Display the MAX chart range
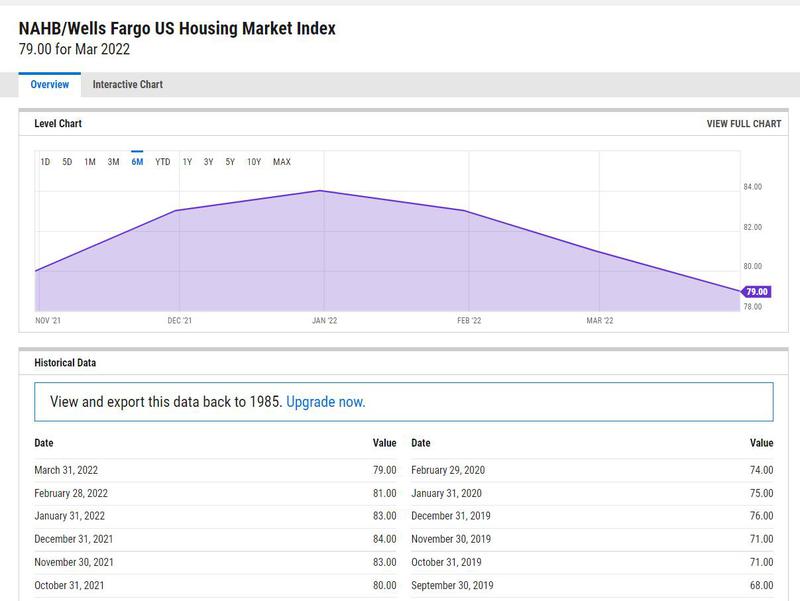The image size is (800, 601). click(x=281, y=162)
